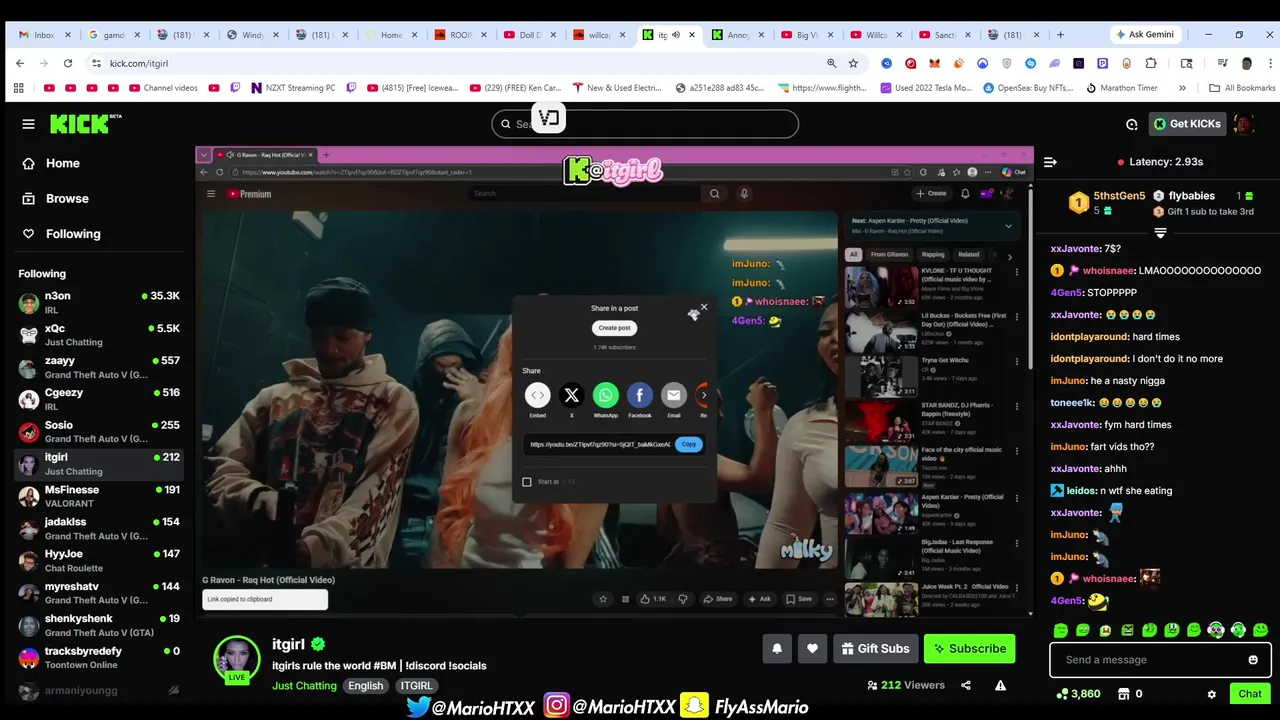Open MsFinesse channel in Following list
Screen dimensions: 1280x720
click(x=99, y=496)
